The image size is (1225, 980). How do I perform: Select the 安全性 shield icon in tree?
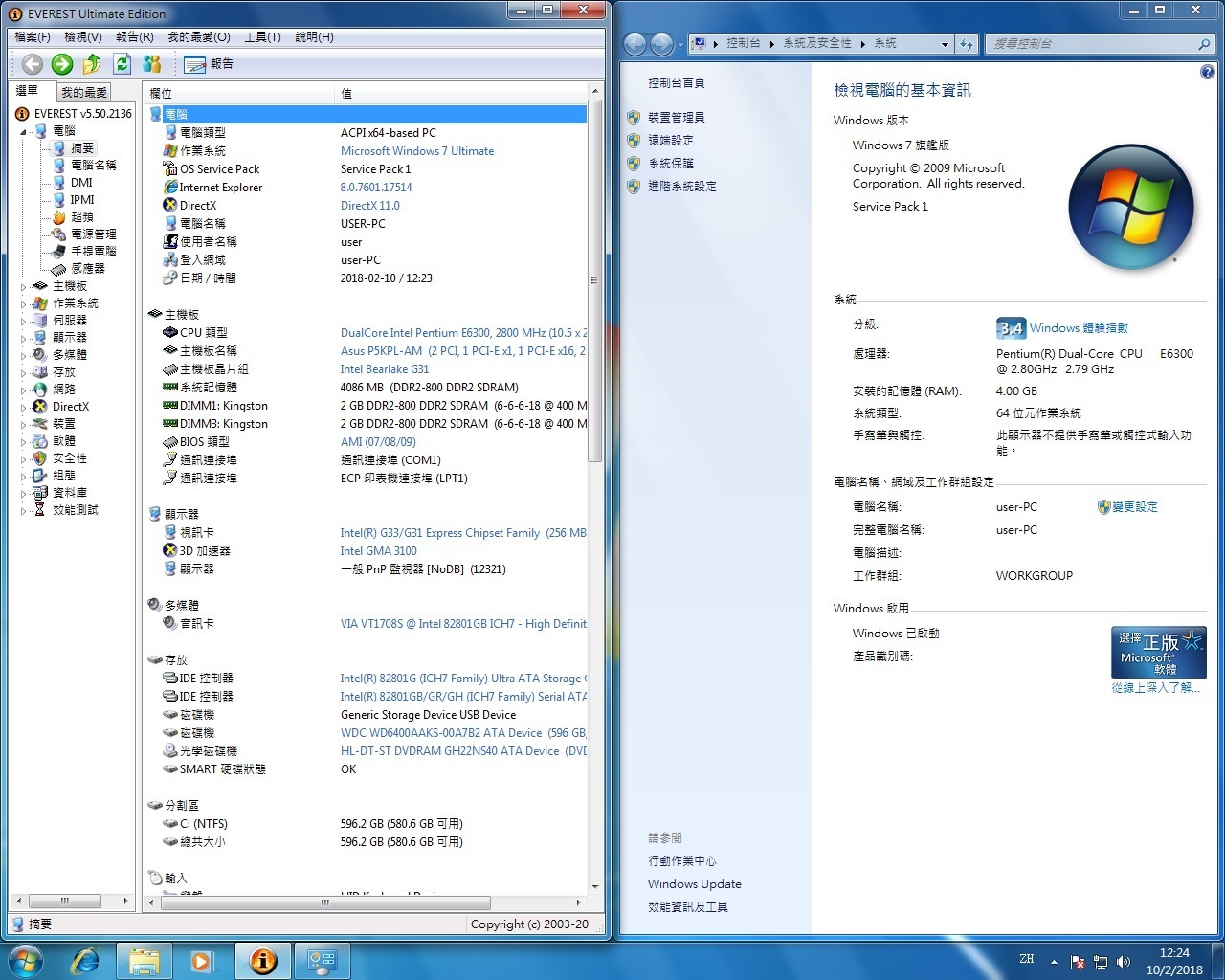pos(40,458)
